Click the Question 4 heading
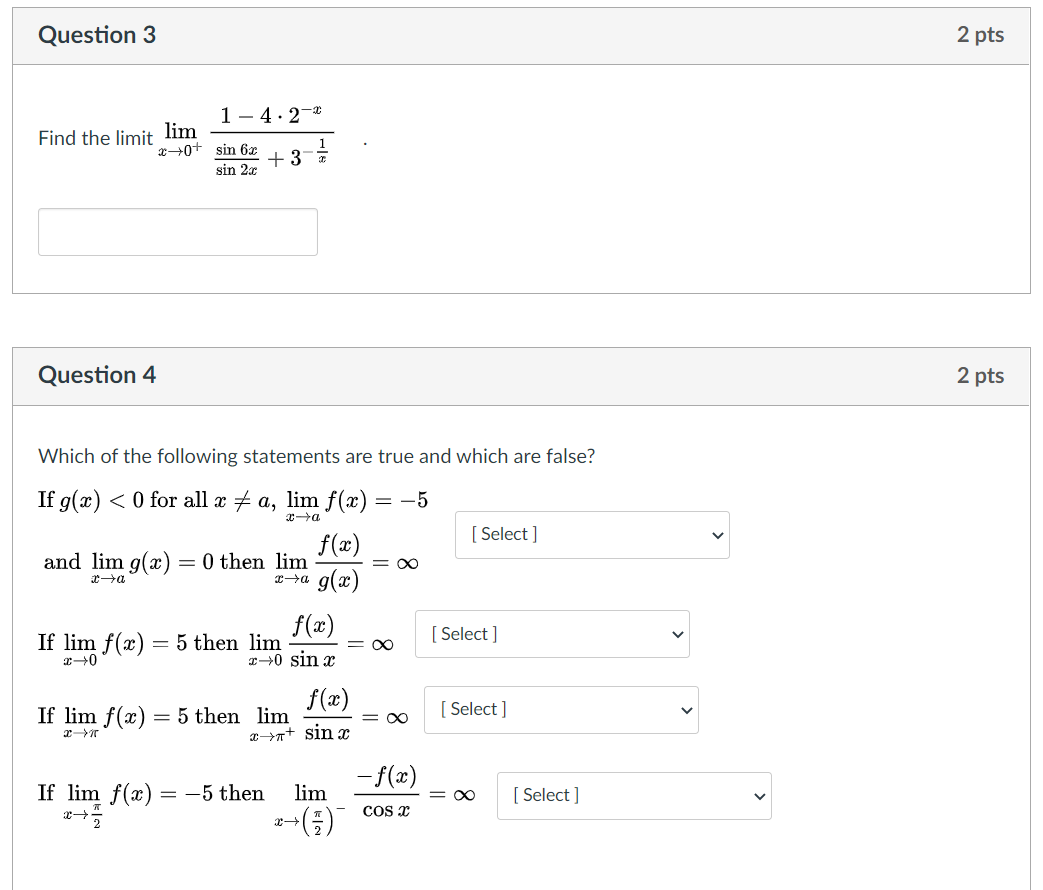The height and width of the screenshot is (890, 1043). [x=97, y=374]
